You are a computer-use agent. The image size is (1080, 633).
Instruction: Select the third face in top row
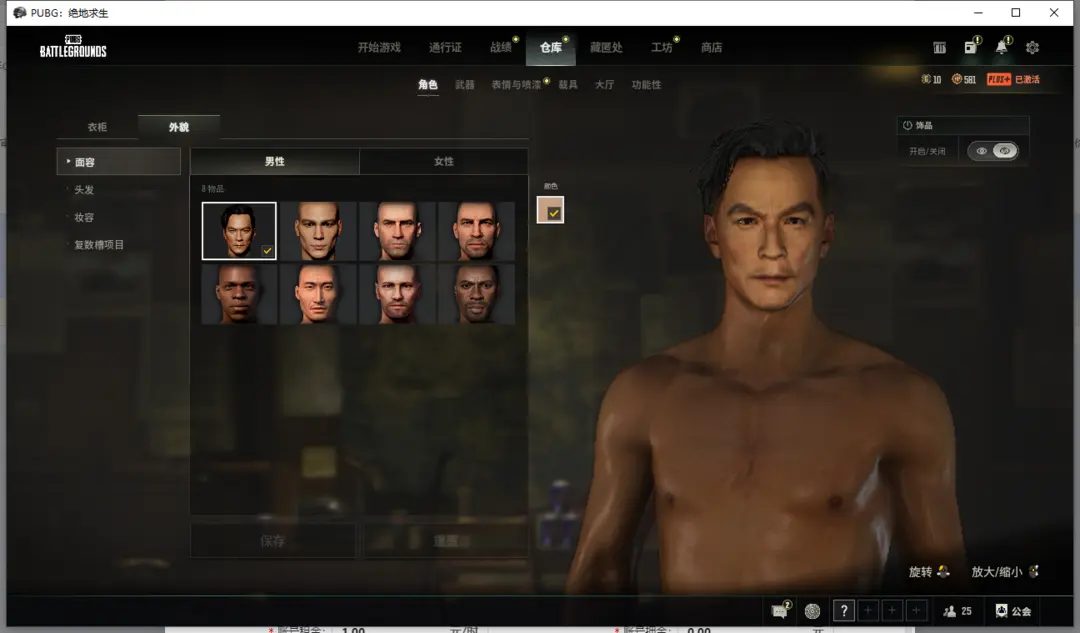(x=397, y=231)
